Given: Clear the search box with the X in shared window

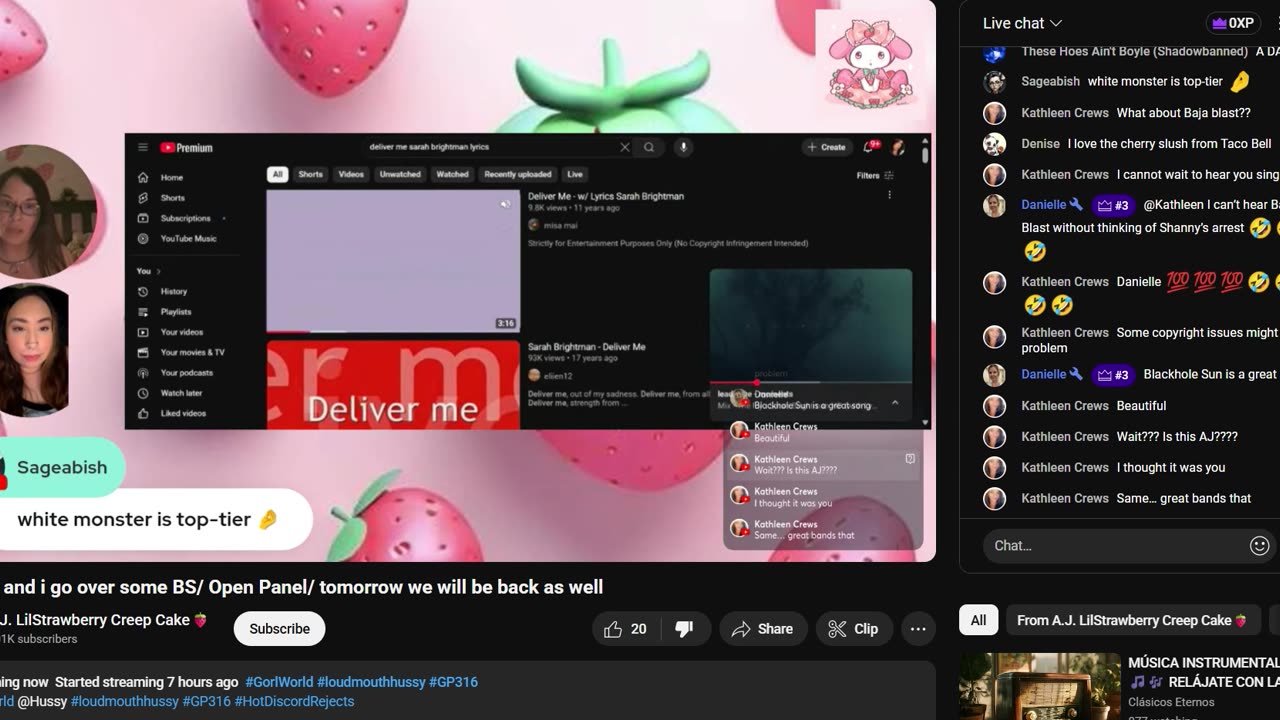Looking at the screenshot, I should tap(625, 147).
